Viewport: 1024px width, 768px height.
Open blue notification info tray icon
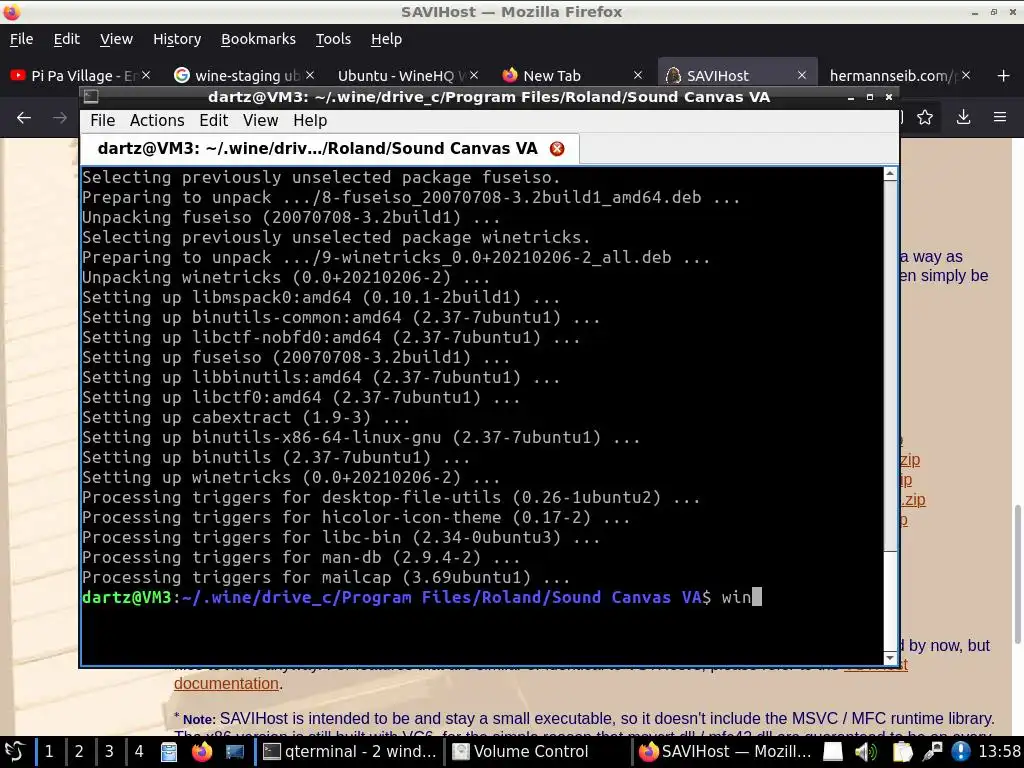pyautogui.click(x=961, y=752)
